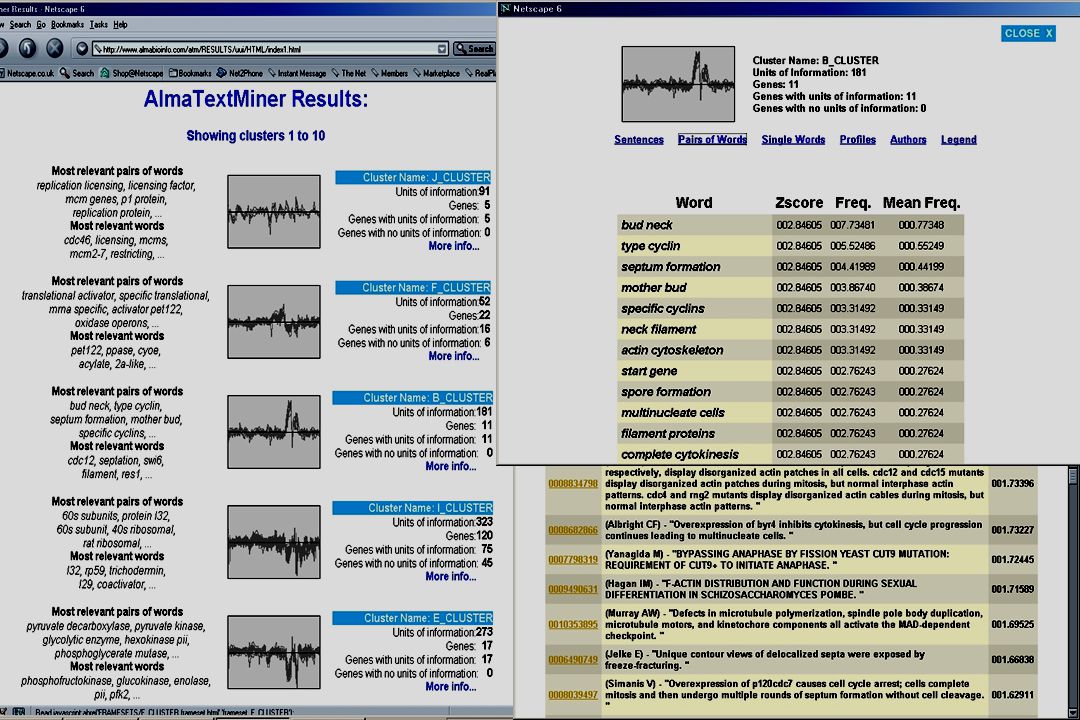1080x720 pixels.
Task: Open More info for I_CLUSTER
Action: click(450, 577)
